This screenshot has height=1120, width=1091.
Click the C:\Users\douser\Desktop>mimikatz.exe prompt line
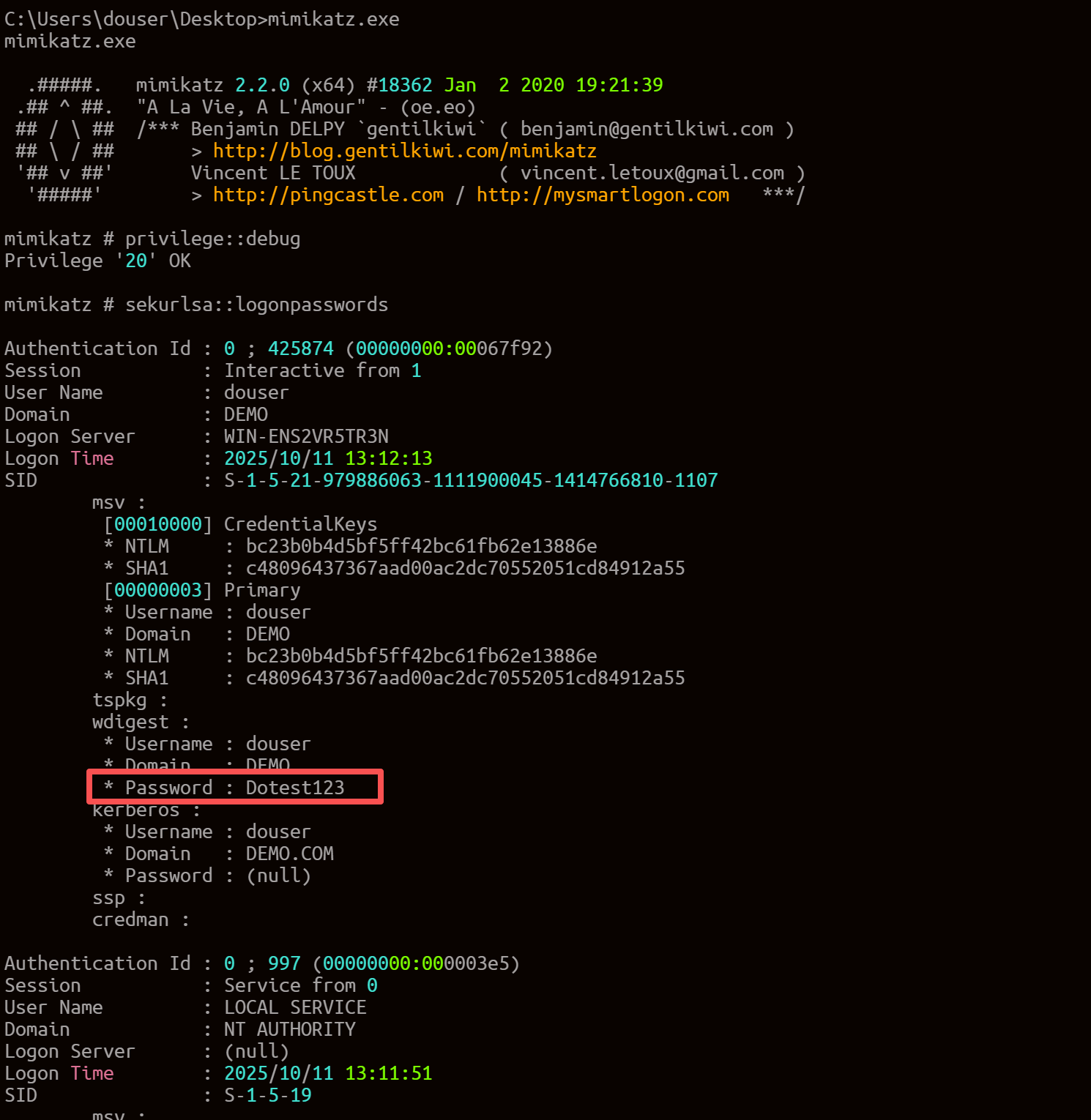[x=202, y=20]
